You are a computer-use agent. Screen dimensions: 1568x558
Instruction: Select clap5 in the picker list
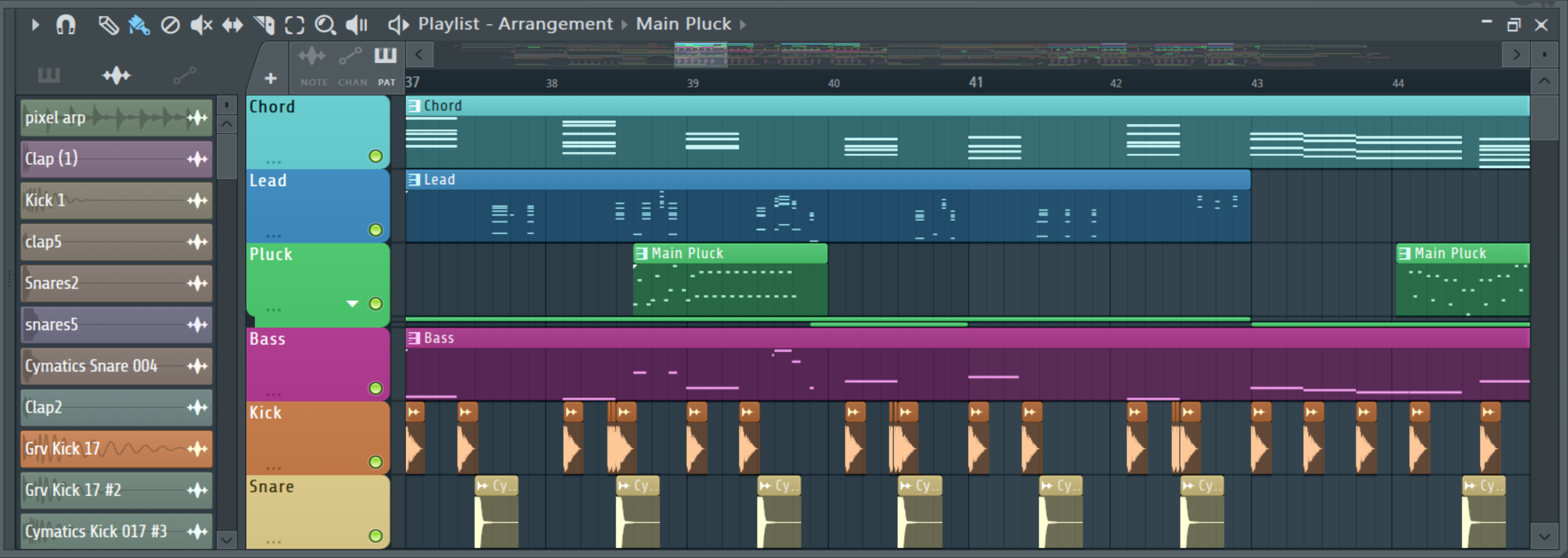click(116, 242)
